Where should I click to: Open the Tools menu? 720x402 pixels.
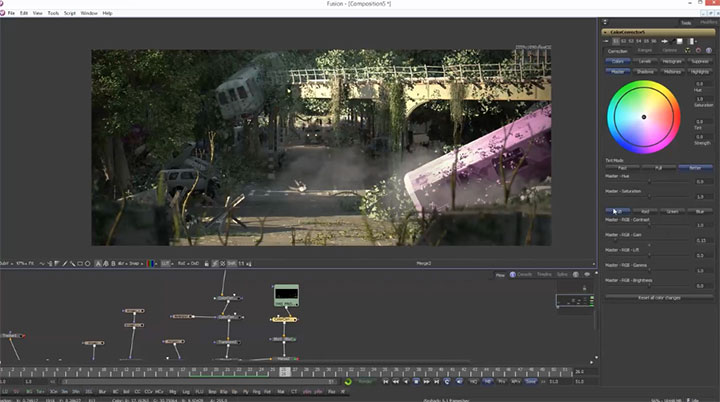coord(53,13)
